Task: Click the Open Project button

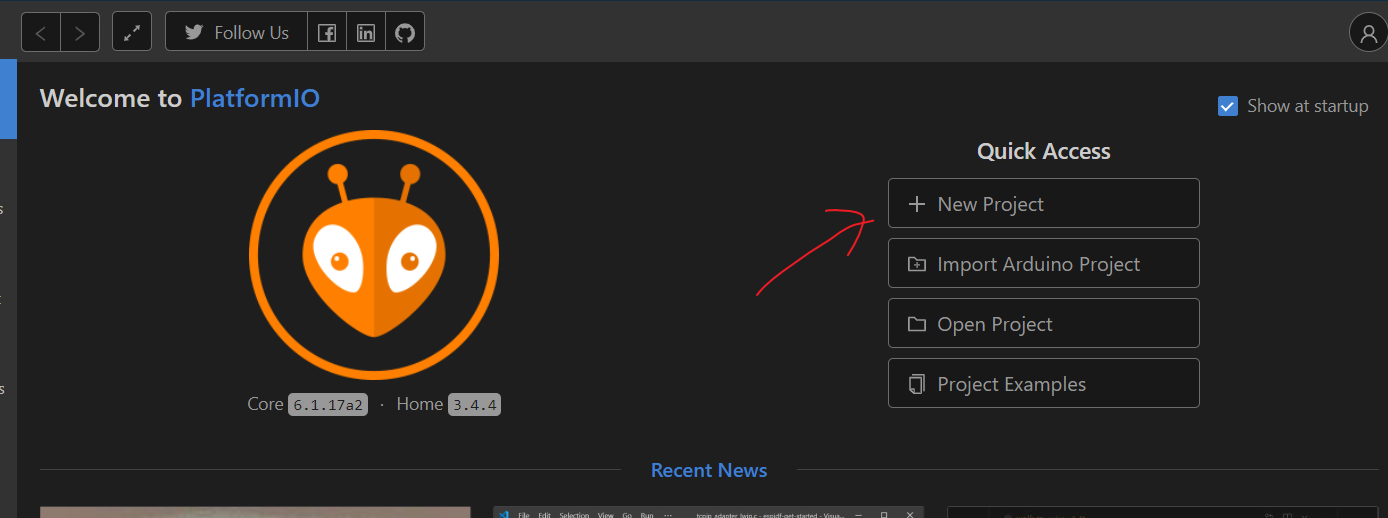Action: [x=1043, y=324]
